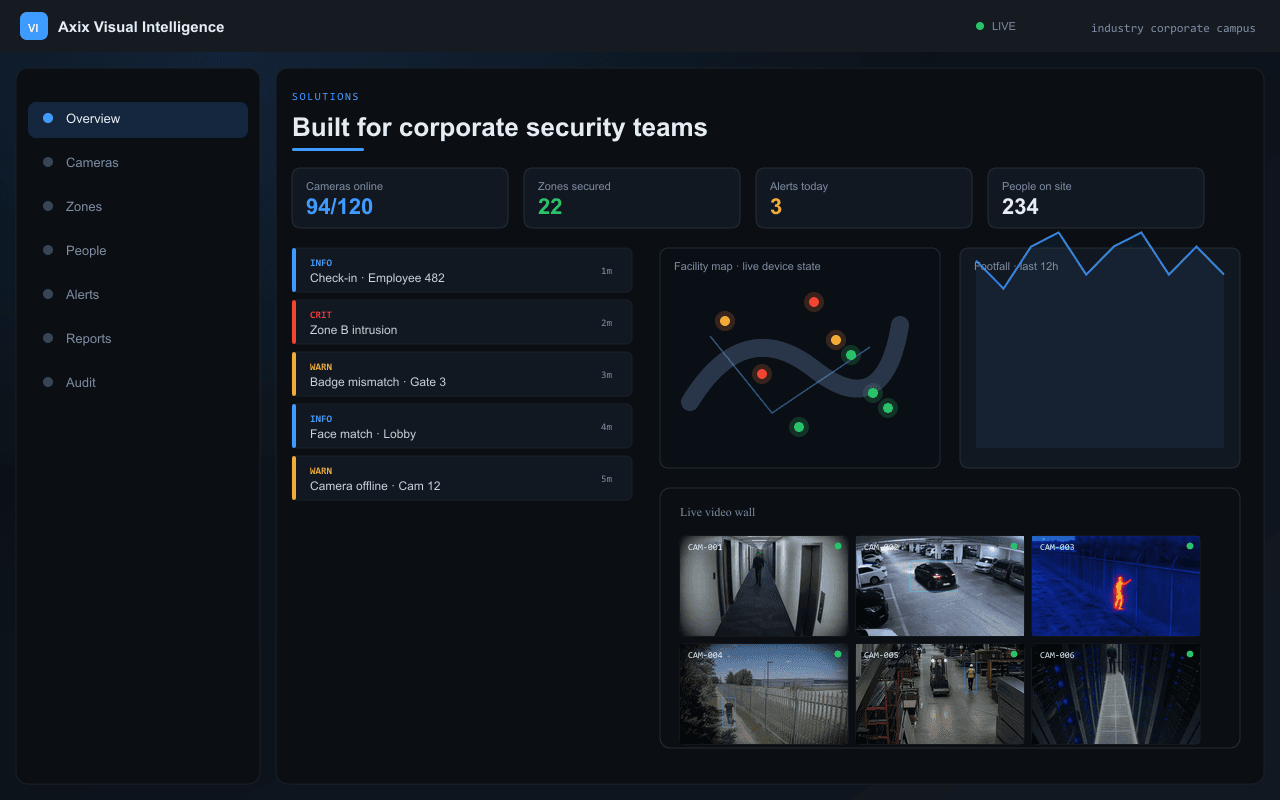
Task: Navigate to Alerts in the sidebar
Action: (x=138, y=295)
